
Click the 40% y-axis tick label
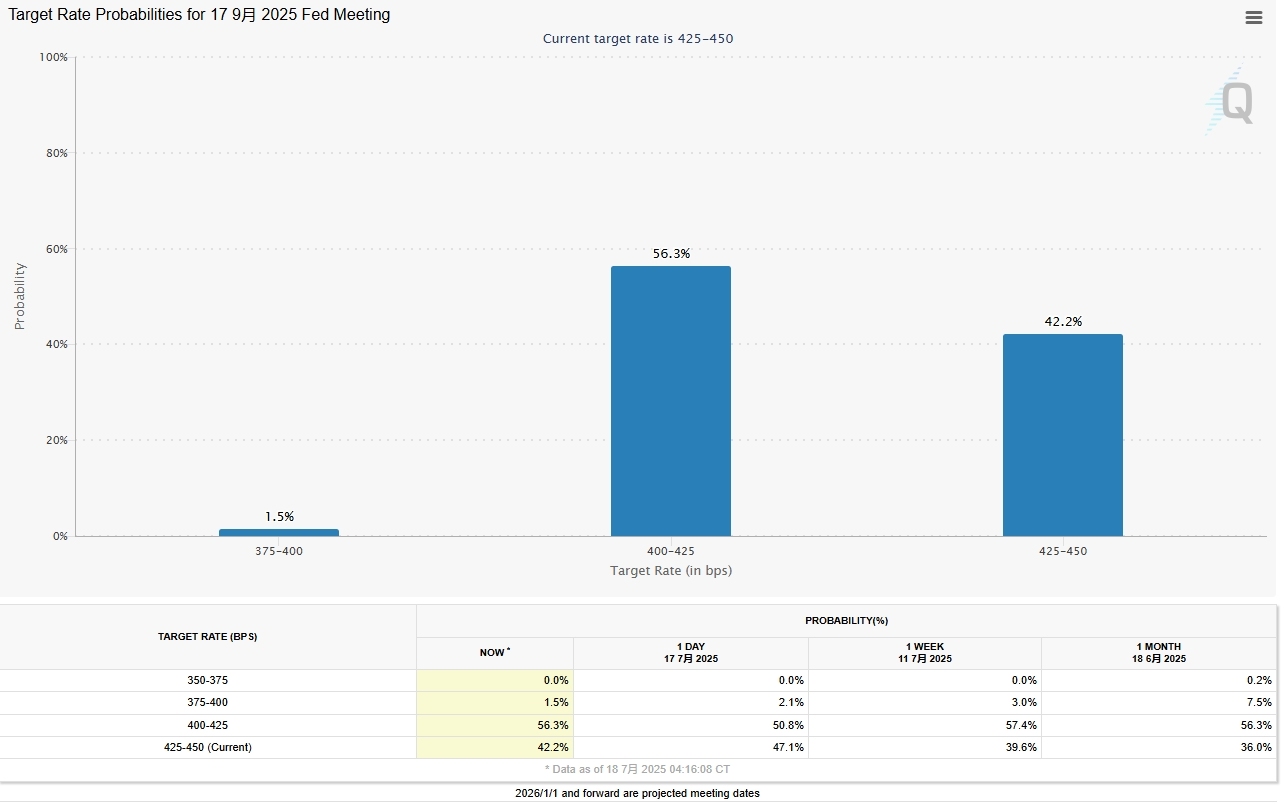click(x=56, y=344)
